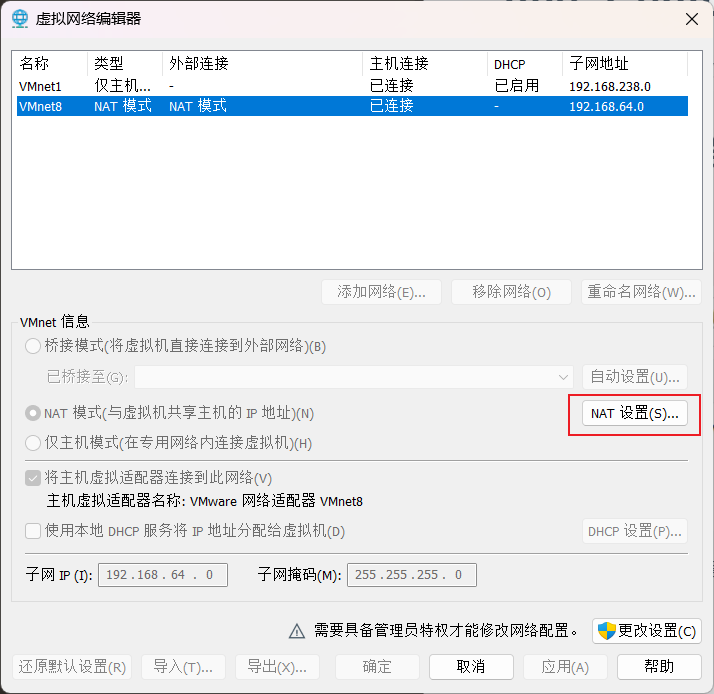The width and height of the screenshot is (714, 694).
Task: Click the adapter name text VMware 网络适配器 VMnet8
Action: [x=276, y=501]
